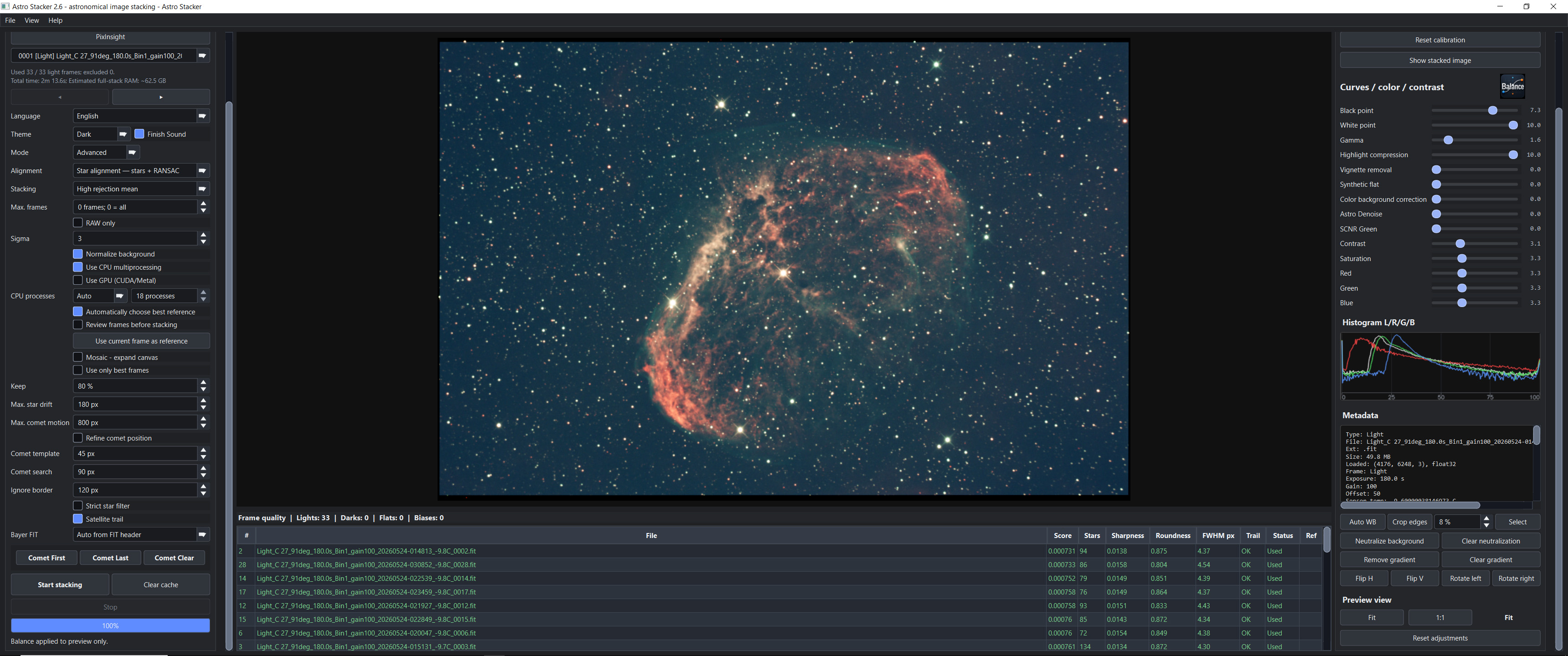Enable the RAW only checkbox
Screen dimensions: 1568x656
[x=78, y=223]
